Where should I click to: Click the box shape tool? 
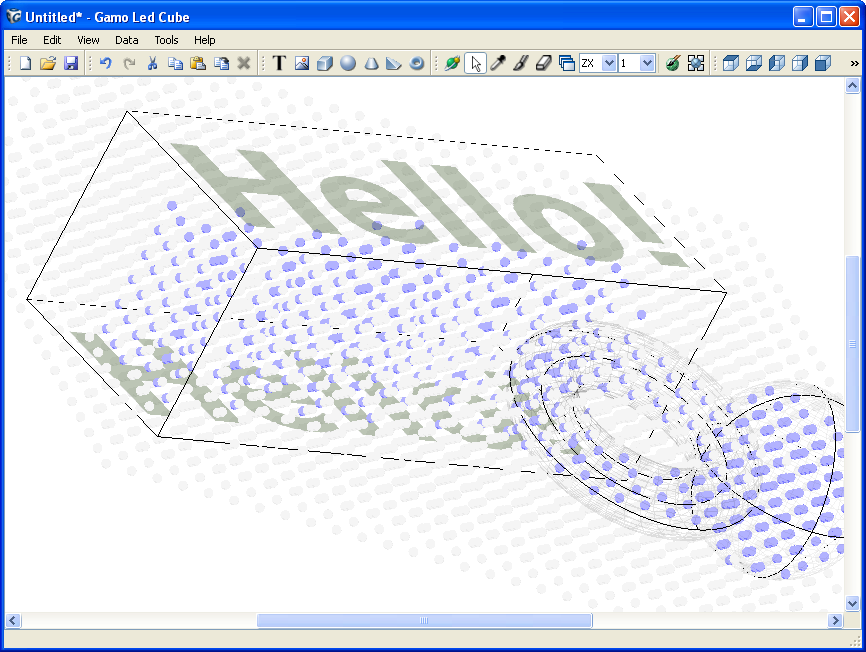point(325,63)
